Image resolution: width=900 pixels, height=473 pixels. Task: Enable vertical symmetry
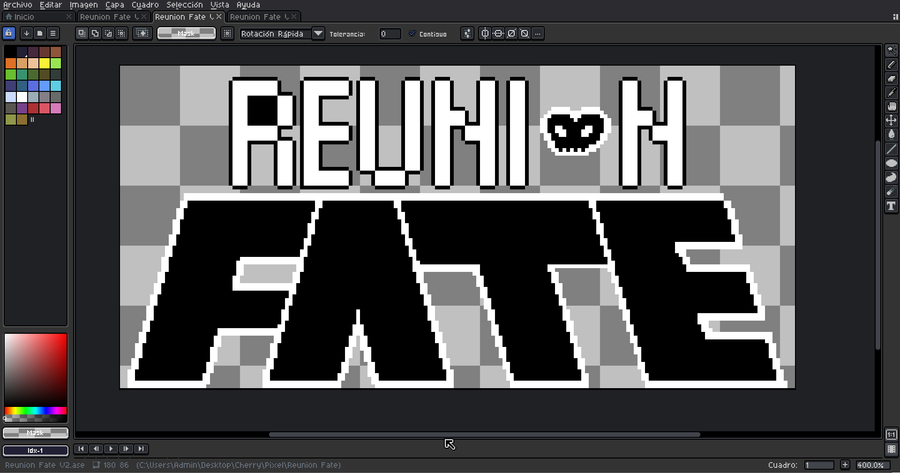click(x=498, y=33)
